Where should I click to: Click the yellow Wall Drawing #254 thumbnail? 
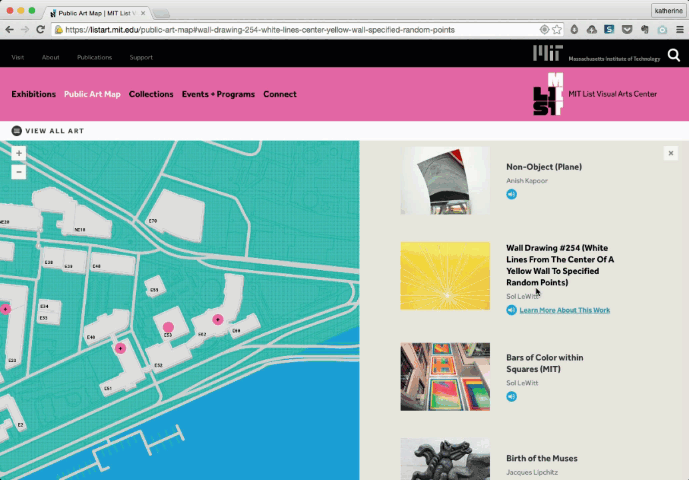click(x=445, y=276)
